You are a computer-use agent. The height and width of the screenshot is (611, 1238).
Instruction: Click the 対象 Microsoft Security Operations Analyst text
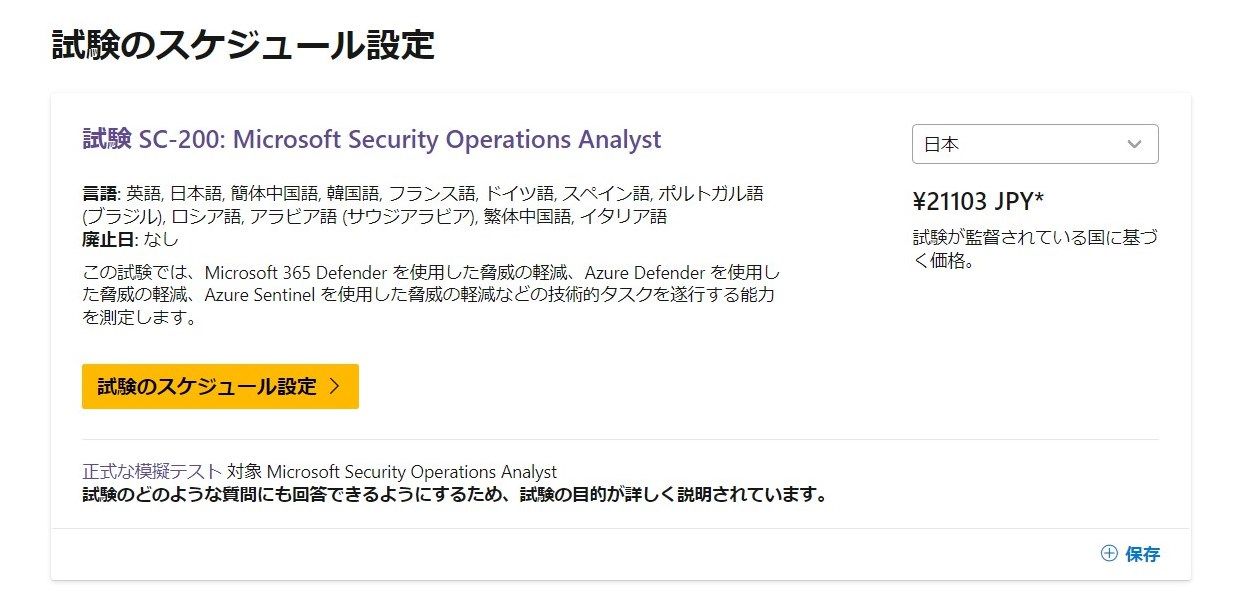[392, 472]
